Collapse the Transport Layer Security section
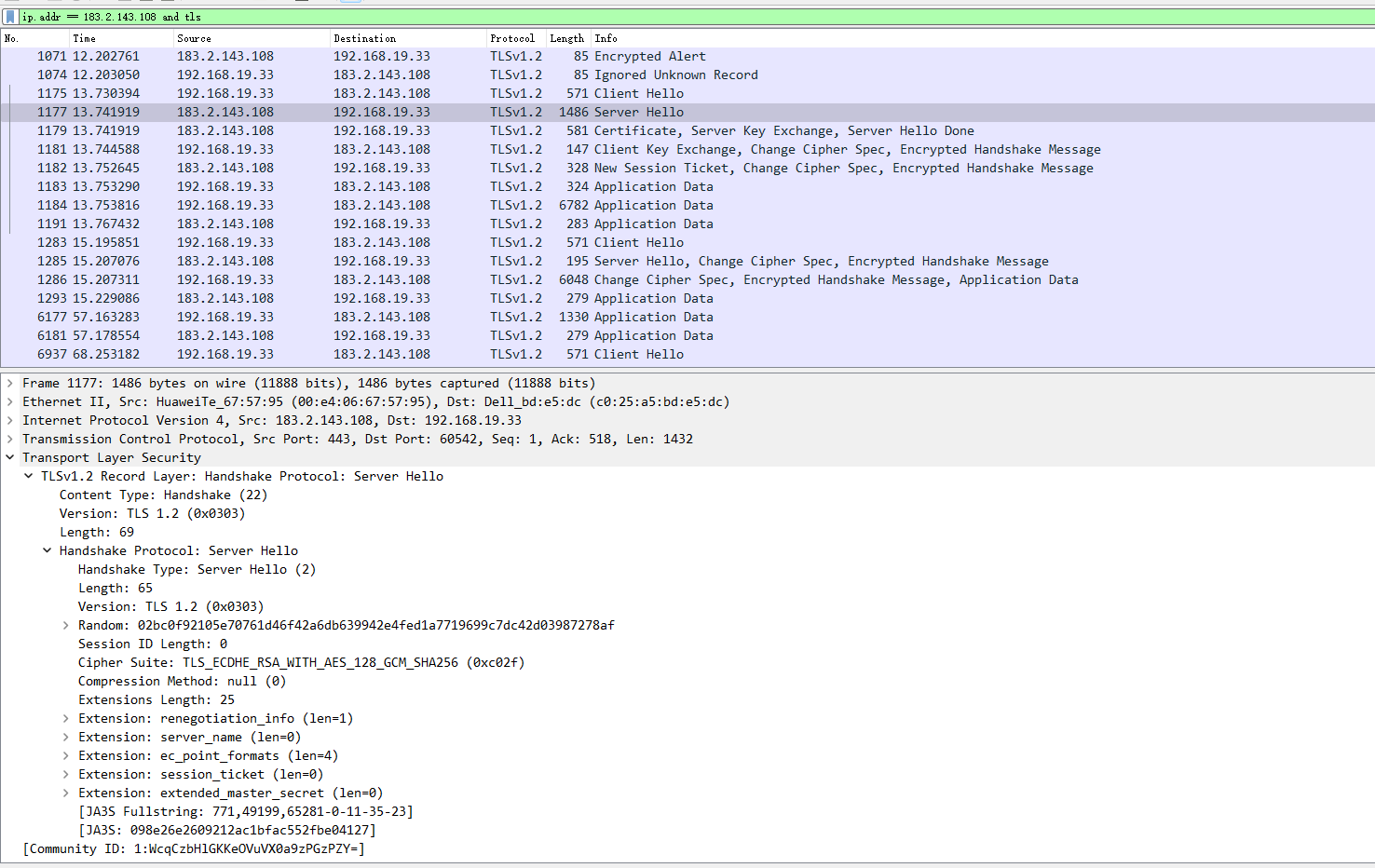 point(10,457)
